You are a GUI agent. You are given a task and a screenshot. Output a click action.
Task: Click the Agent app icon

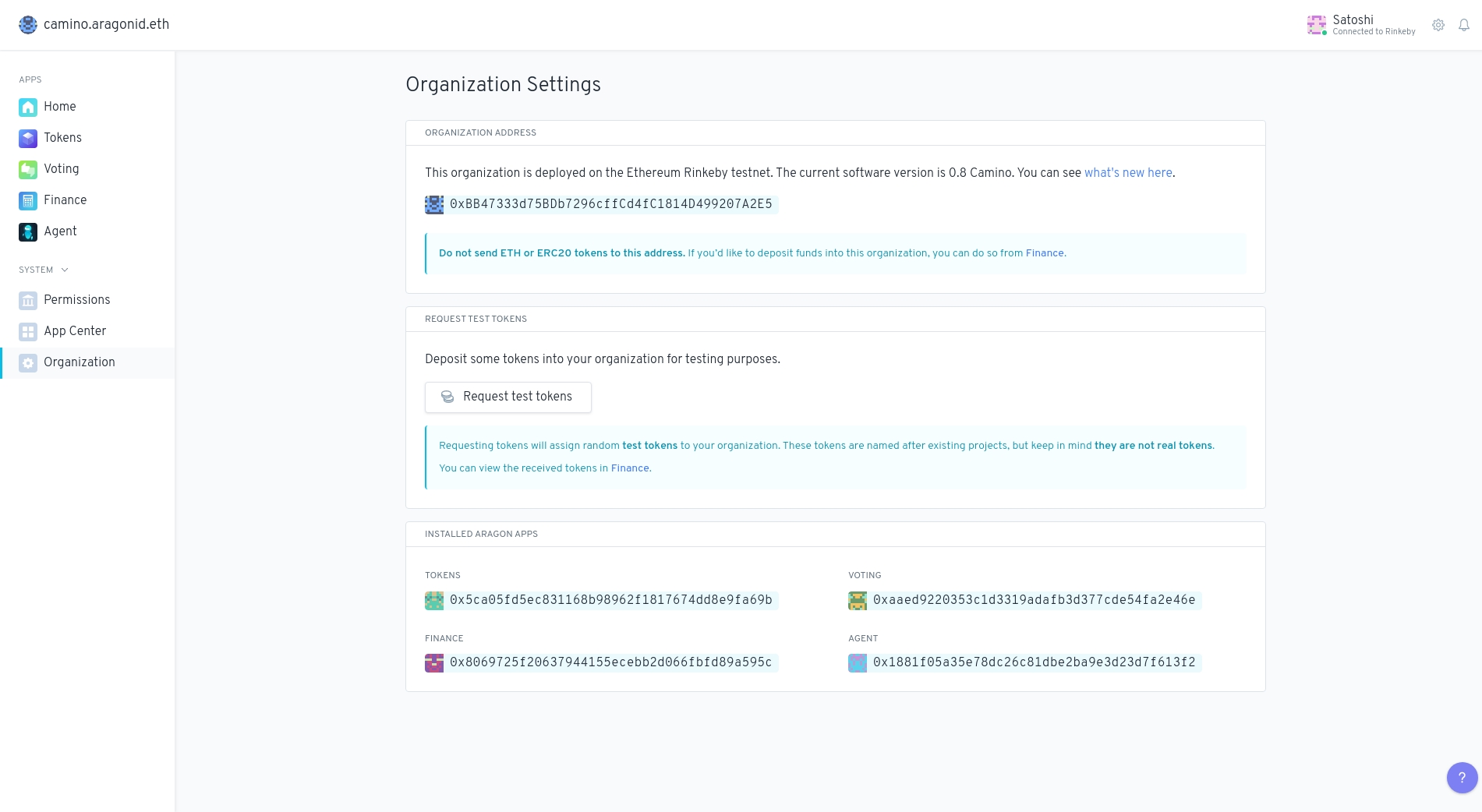click(x=28, y=231)
